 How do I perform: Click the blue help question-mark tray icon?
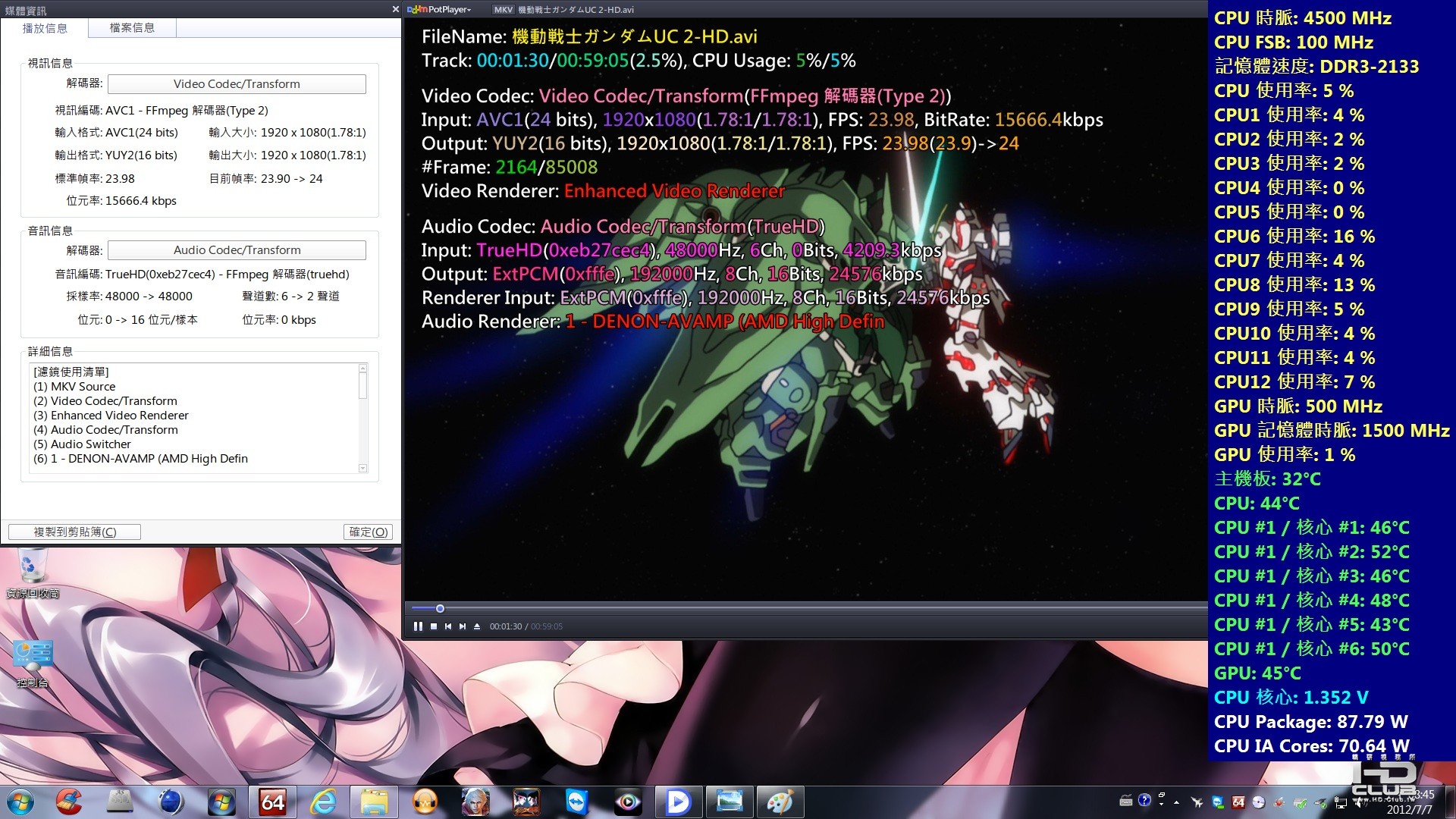(x=1144, y=800)
